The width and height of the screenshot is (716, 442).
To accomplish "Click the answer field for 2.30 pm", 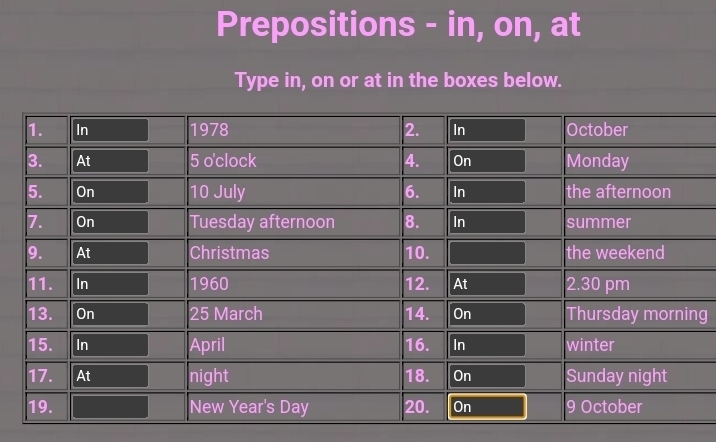I will point(487,284).
